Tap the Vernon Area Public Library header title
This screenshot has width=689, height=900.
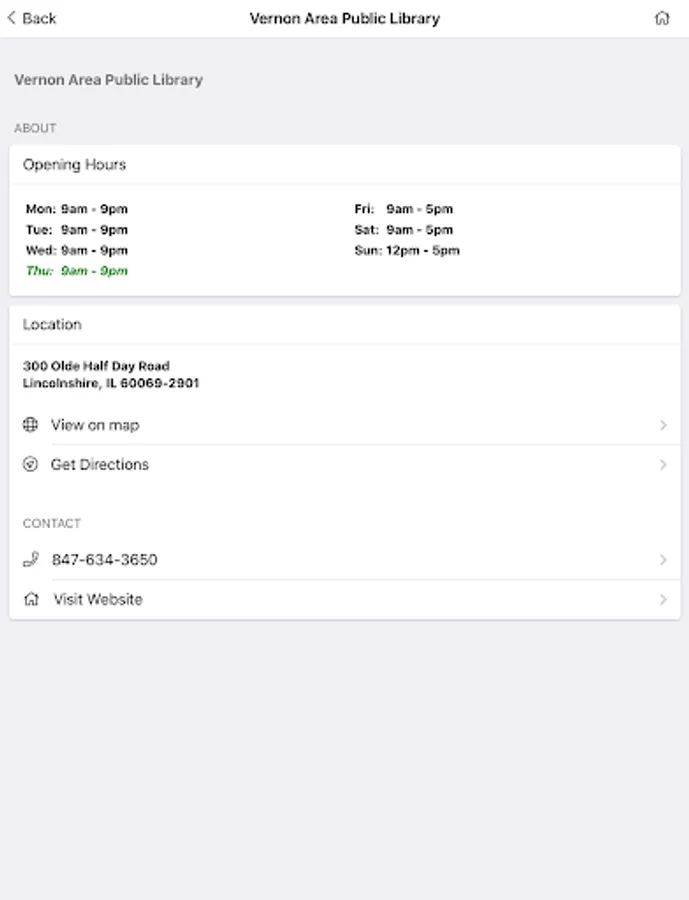(344, 18)
